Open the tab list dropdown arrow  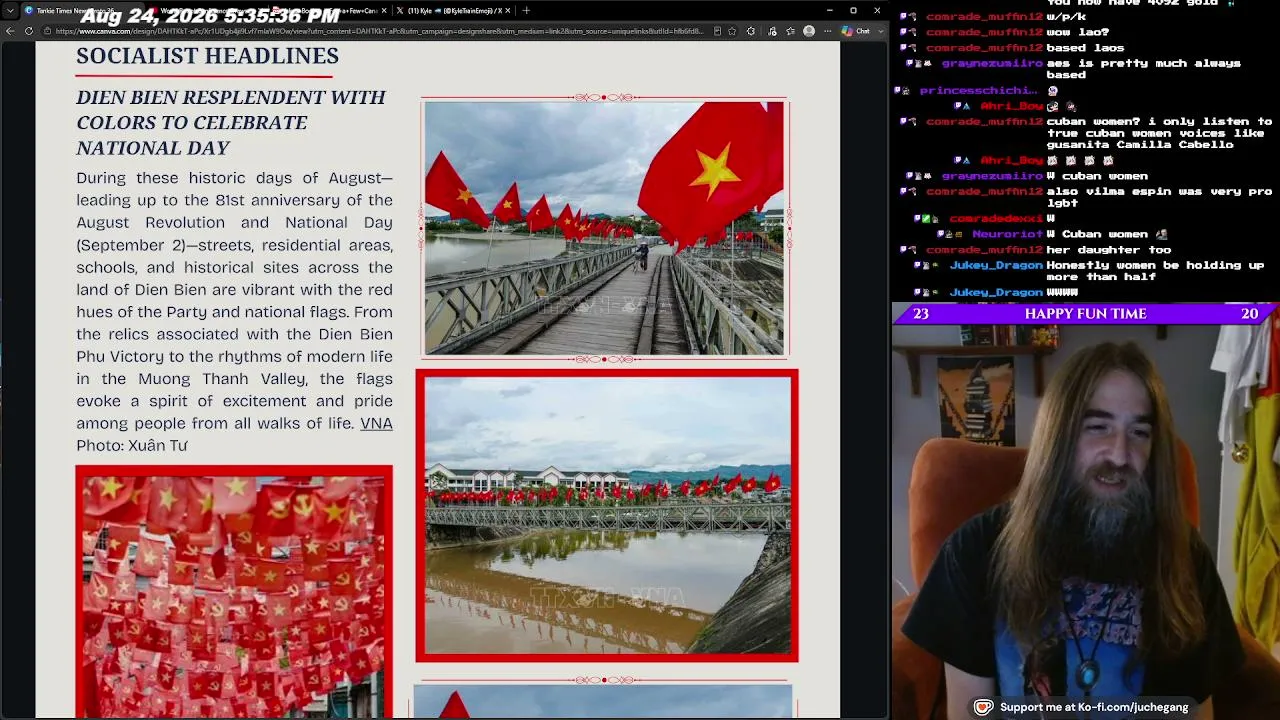(x=10, y=11)
